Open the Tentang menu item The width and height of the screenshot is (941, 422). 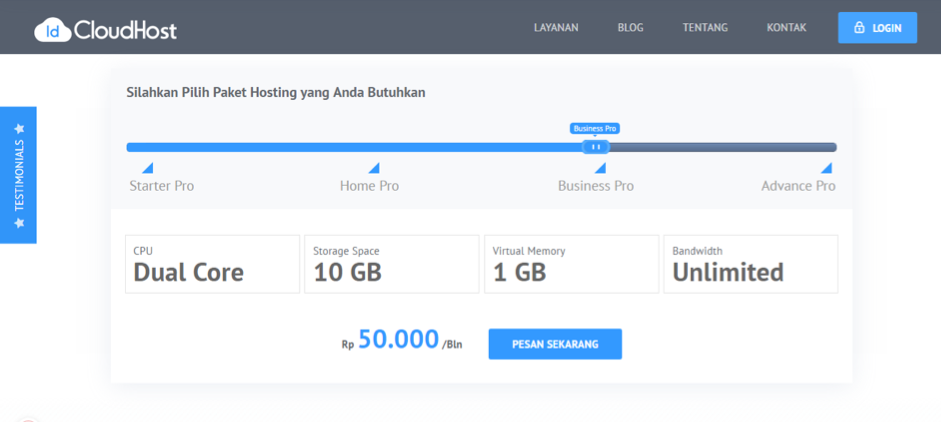point(705,28)
